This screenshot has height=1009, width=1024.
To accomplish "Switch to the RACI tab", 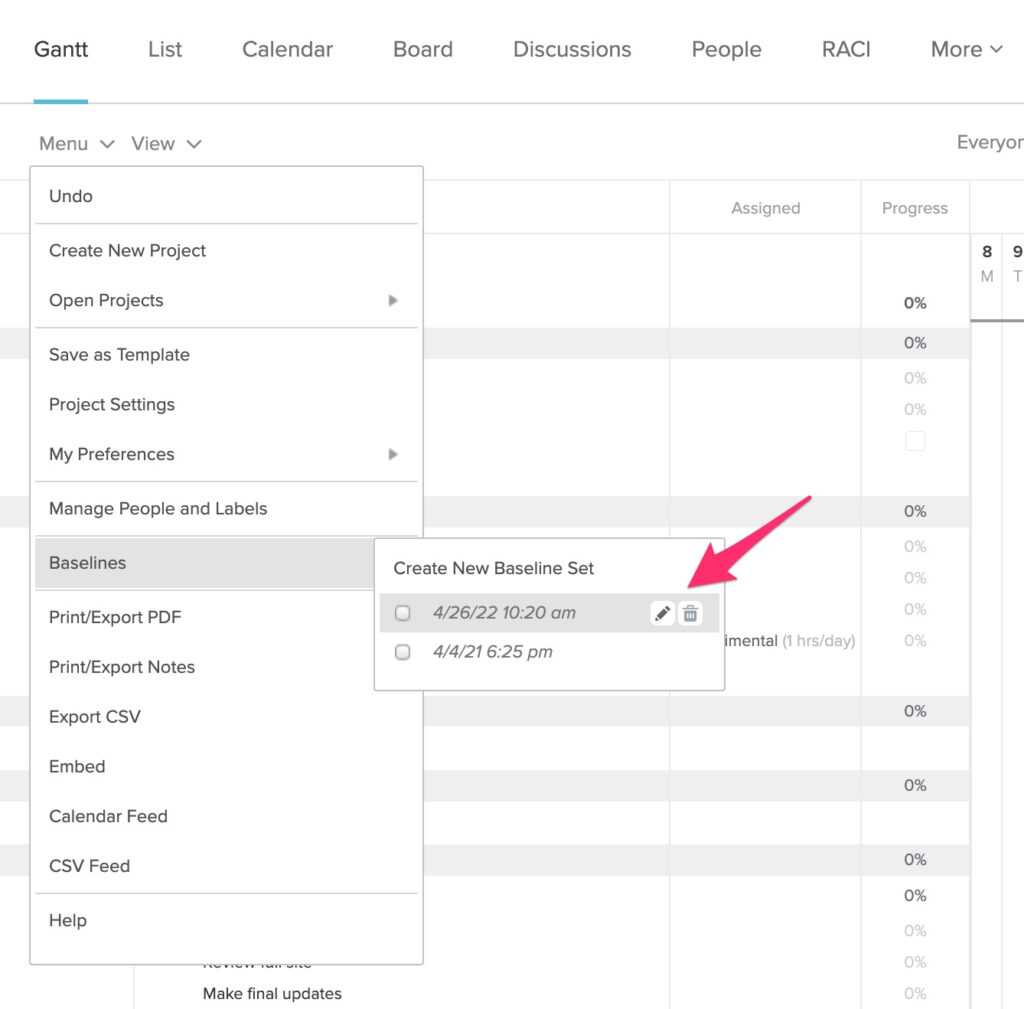I will tap(846, 49).
